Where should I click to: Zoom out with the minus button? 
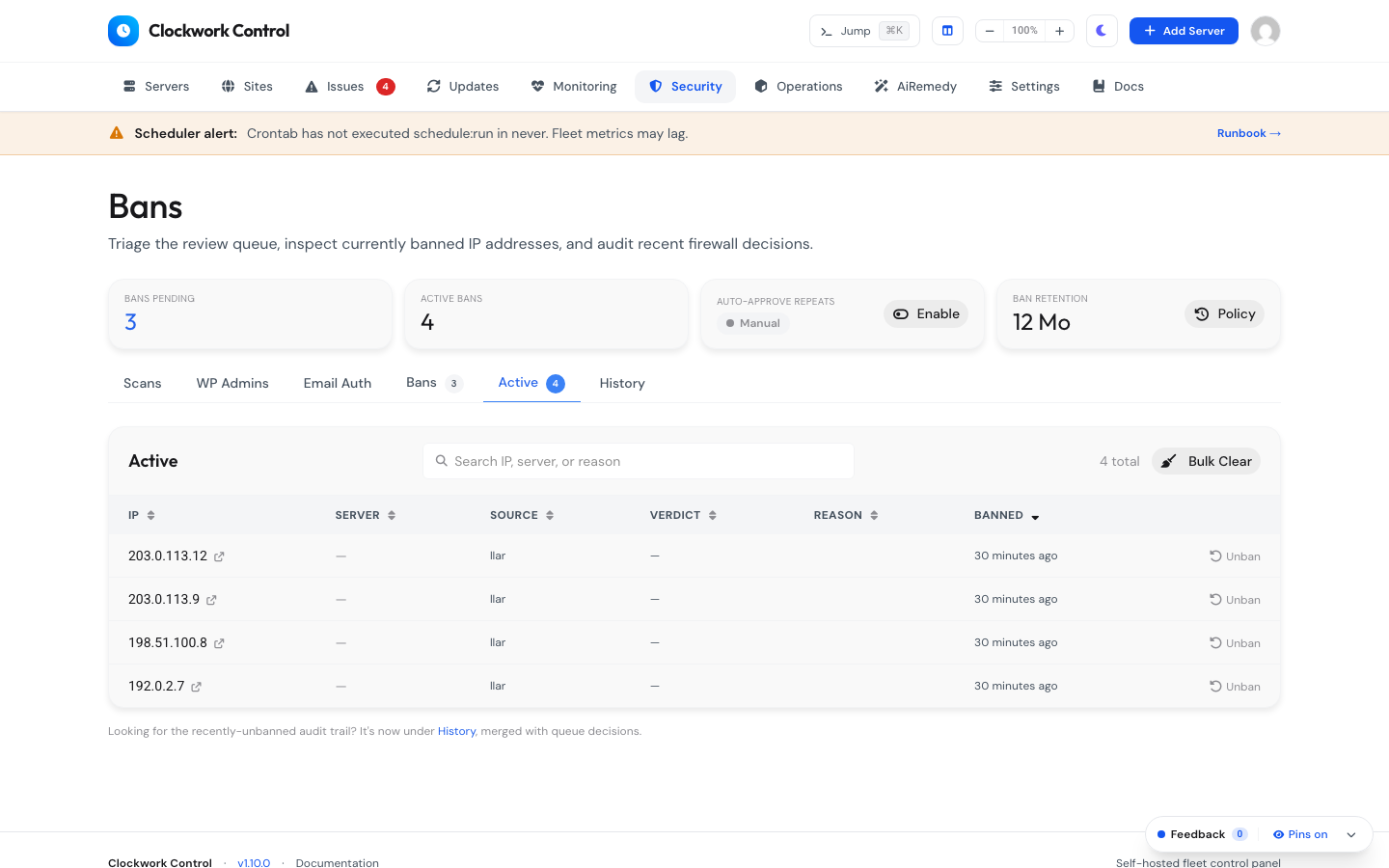click(x=990, y=31)
